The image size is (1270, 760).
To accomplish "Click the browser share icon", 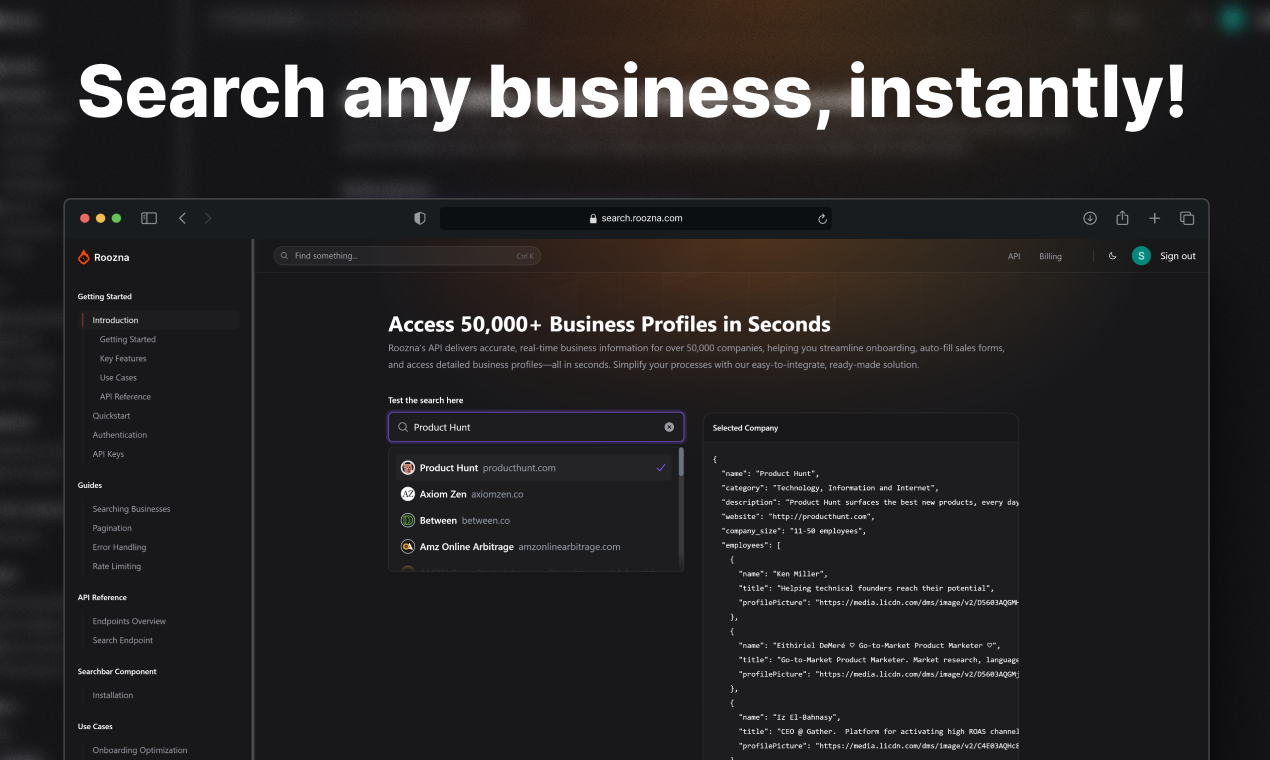I will (x=1122, y=218).
